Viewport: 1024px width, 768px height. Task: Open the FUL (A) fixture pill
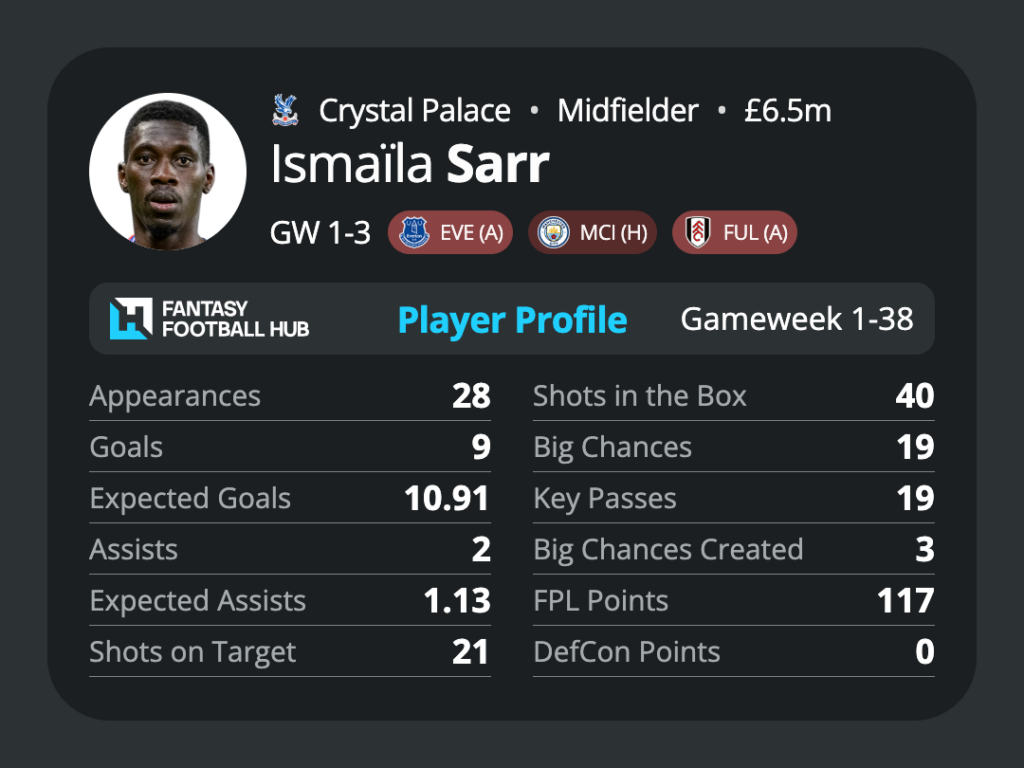pos(735,232)
